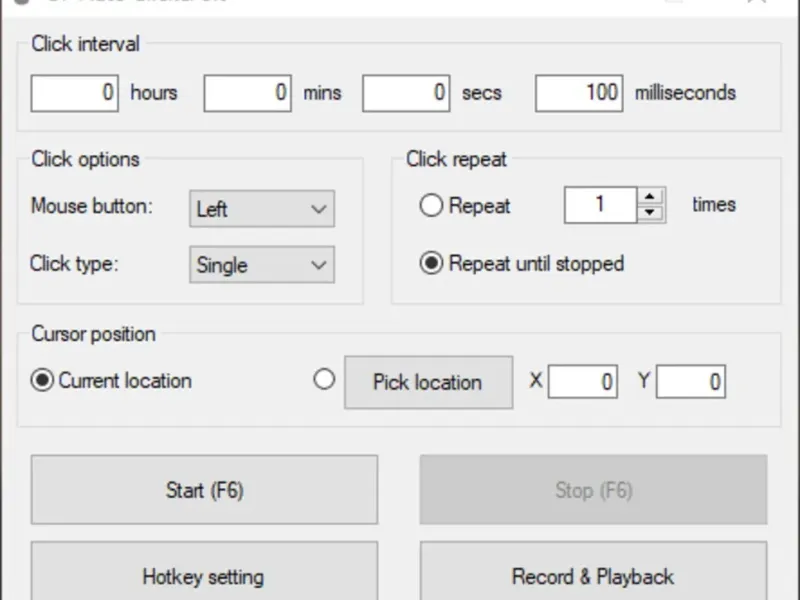800x600 pixels.
Task: Select the Pick location radio button
Action: click(x=324, y=380)
